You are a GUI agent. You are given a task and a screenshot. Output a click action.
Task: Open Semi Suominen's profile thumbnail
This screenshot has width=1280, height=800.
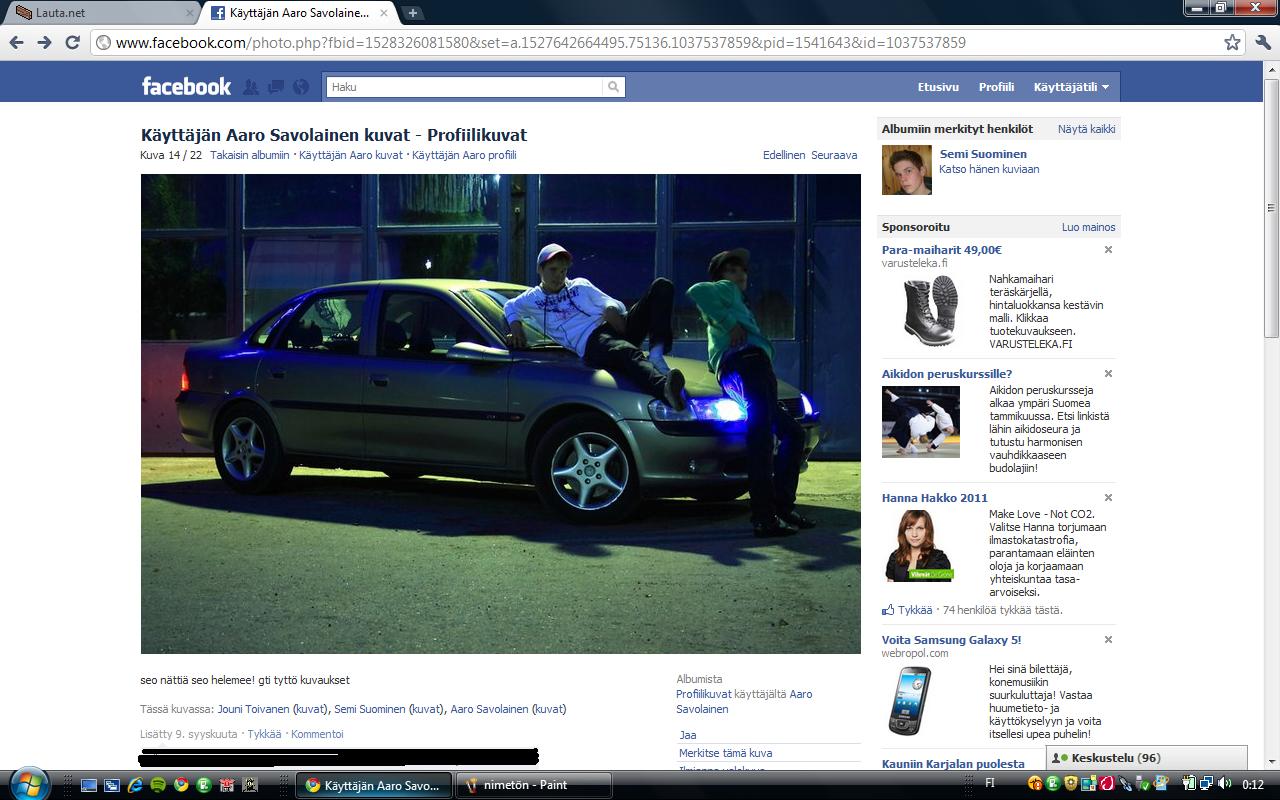(906, 170)
